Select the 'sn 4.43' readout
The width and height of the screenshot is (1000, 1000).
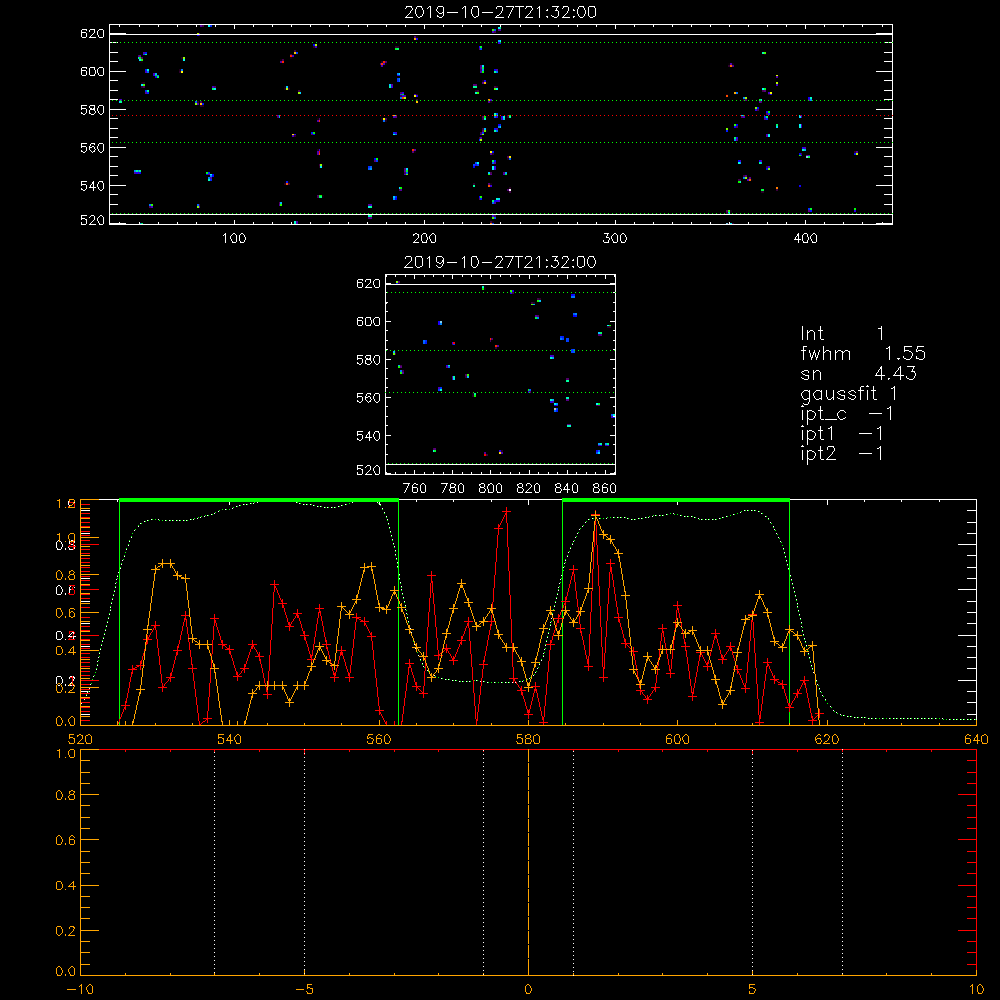[x=858, y=373]
